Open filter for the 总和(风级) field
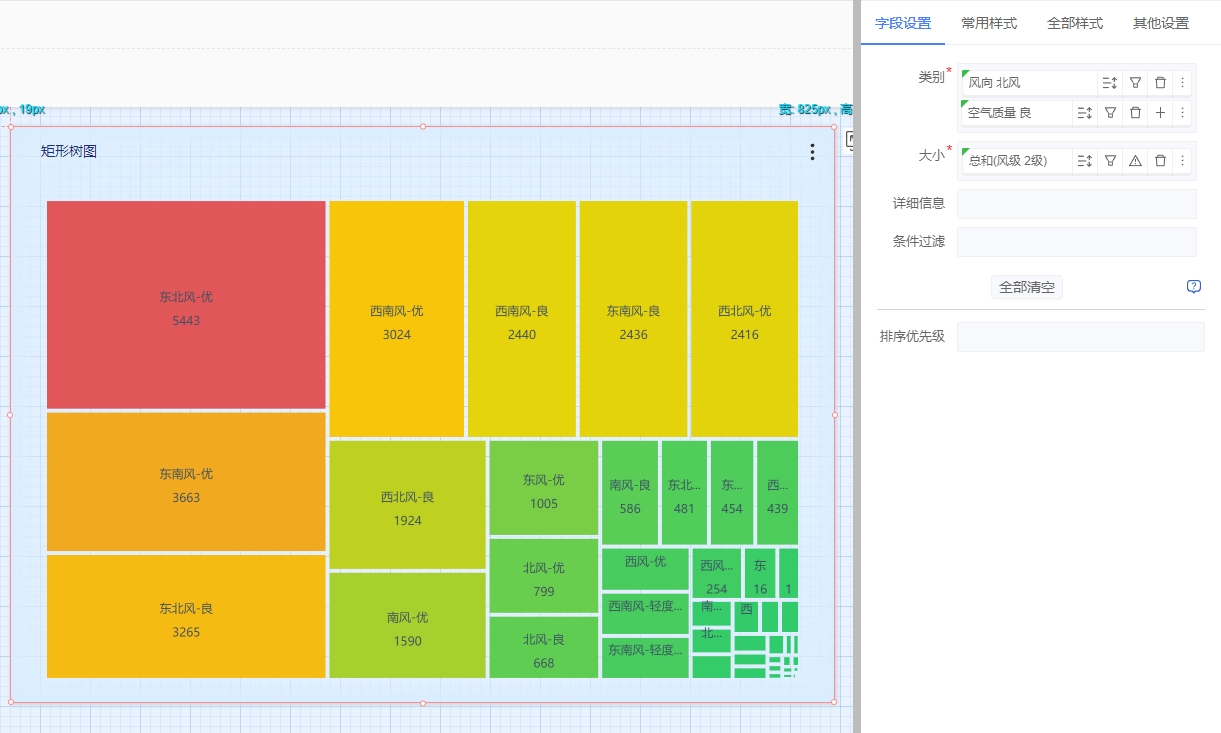The image size is (1221, 733). [1110, 160]
